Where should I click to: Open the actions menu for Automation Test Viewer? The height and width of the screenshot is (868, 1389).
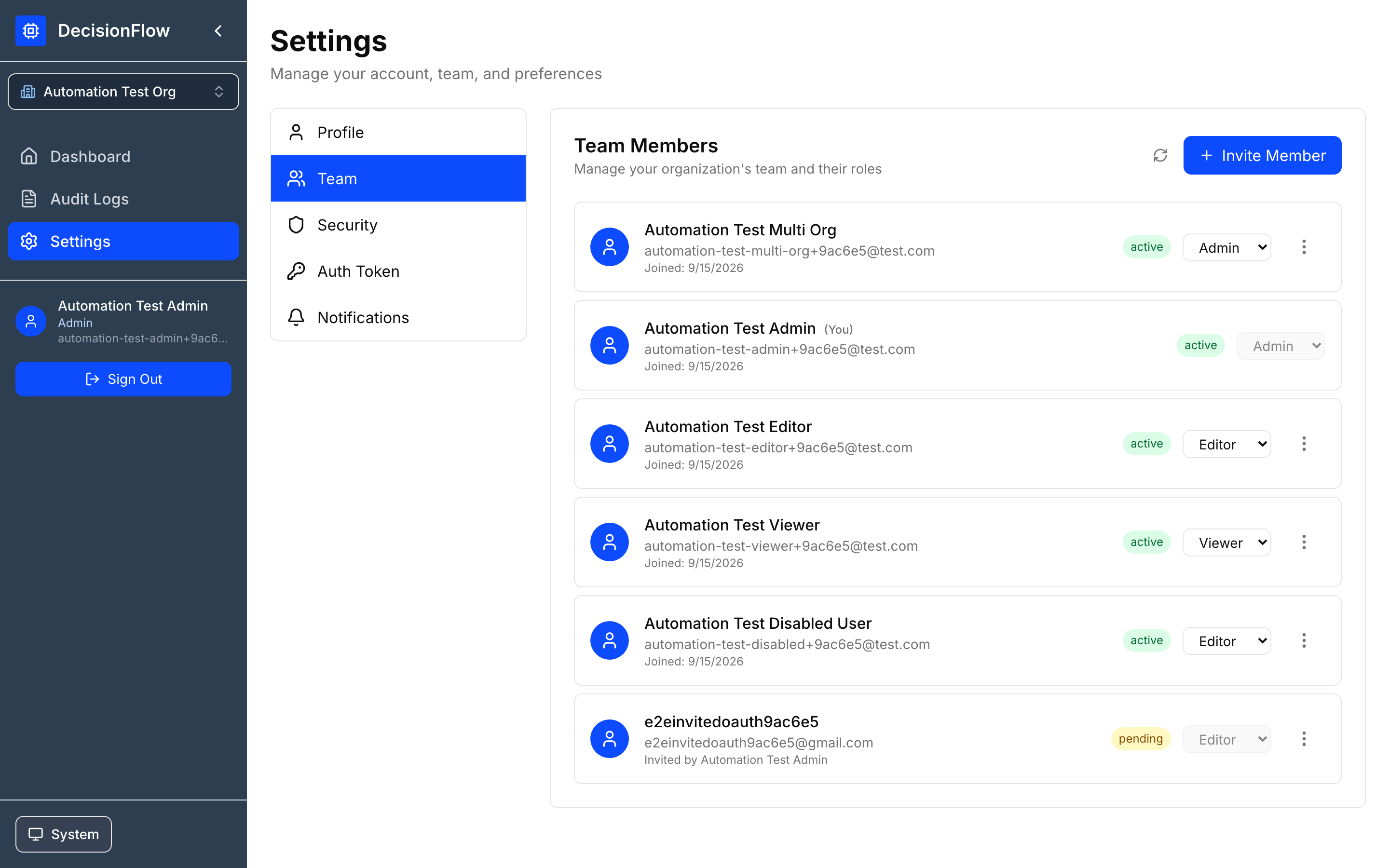point(1304,542)
